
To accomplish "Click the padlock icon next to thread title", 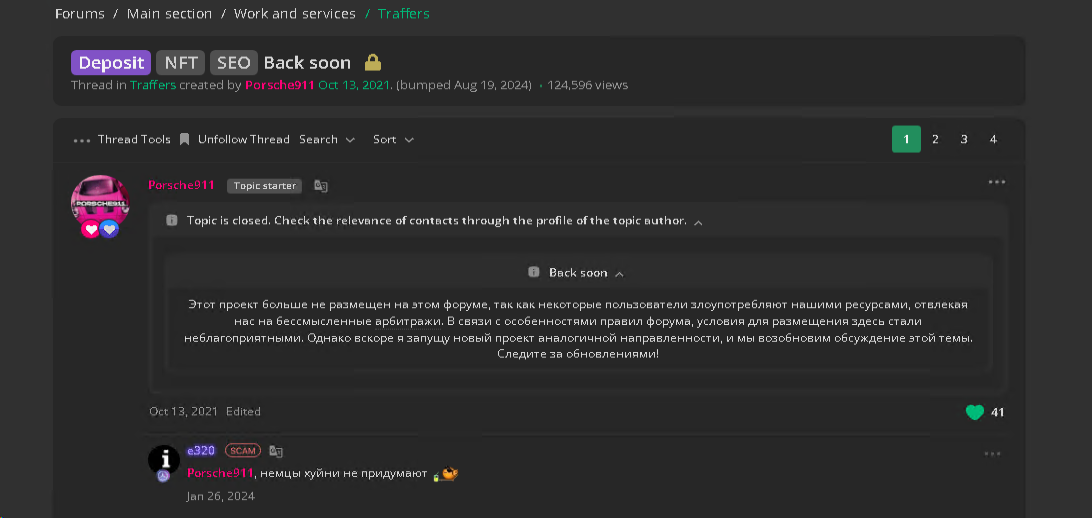I will click(372, 63).
